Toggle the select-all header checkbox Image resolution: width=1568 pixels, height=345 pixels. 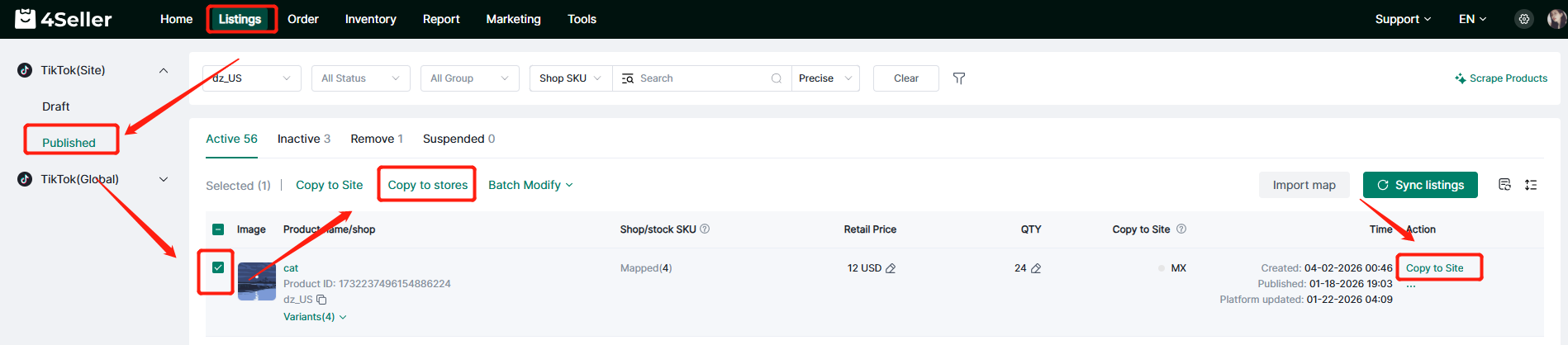pyautogui.click(x=218, y=229)
